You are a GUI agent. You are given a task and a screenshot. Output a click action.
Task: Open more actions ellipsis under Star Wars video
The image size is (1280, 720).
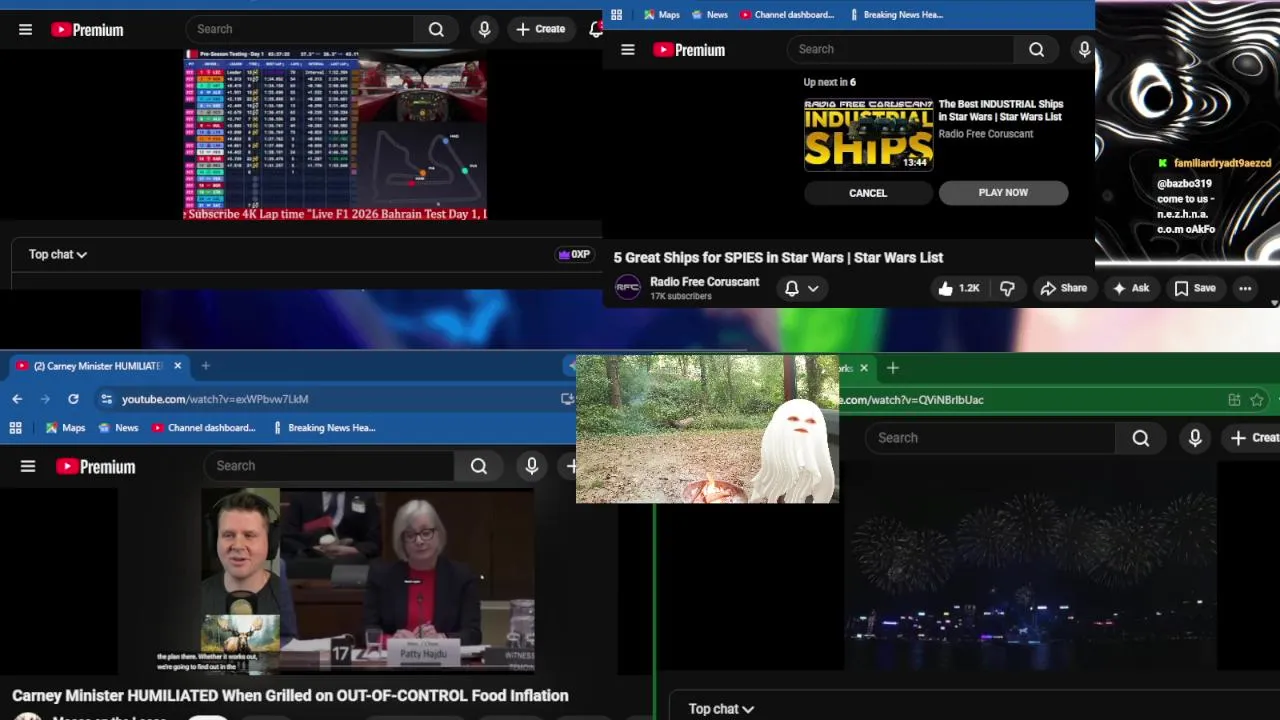(1245, 288)
